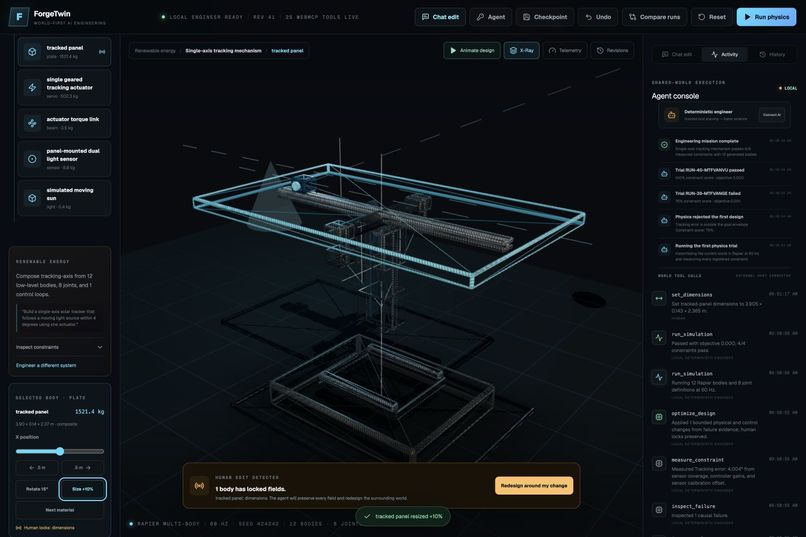Screen dimensions: 806x537
Task: Click the optimize_design tool icon
Action: [659, 417]
